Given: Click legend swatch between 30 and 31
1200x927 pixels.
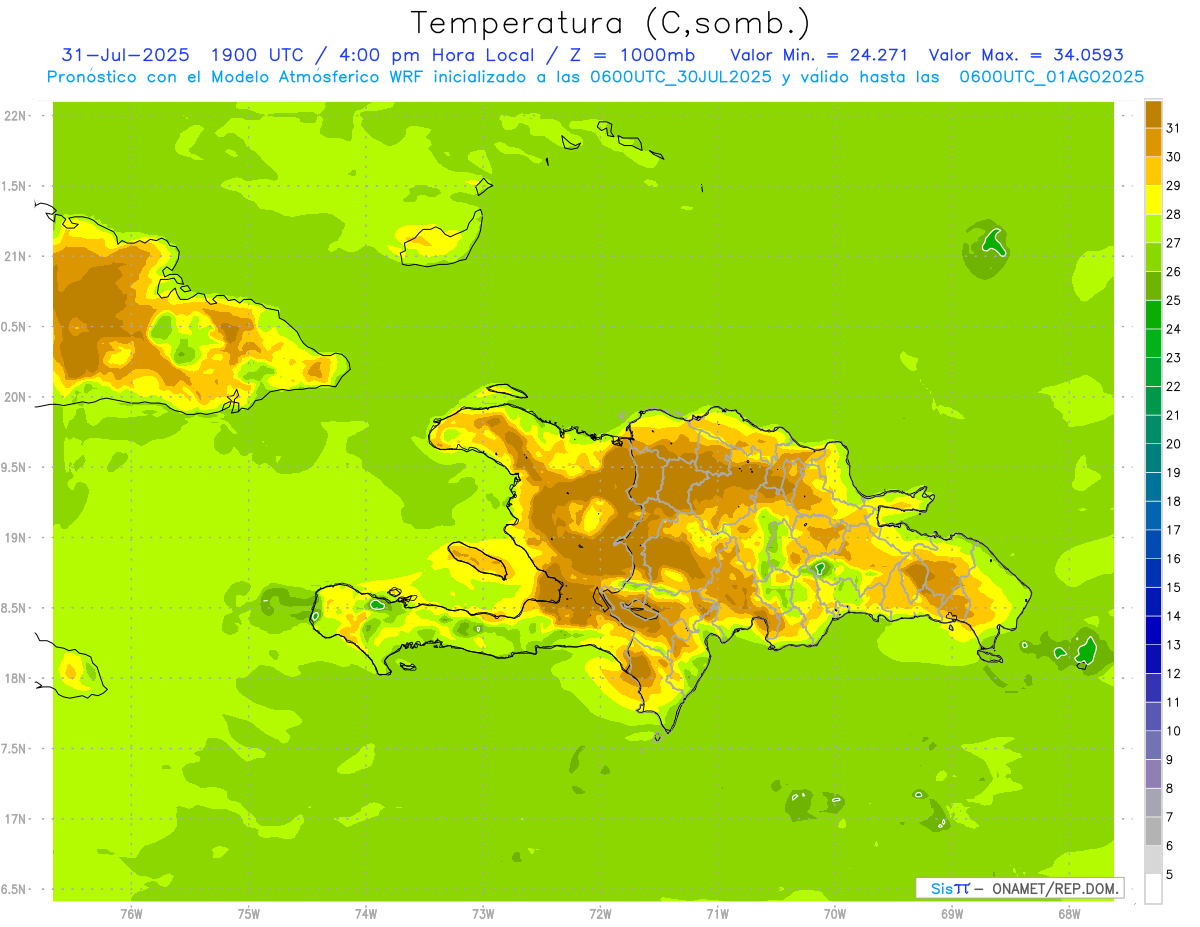Looking at the screenshot, I should tap(1153, 142).
